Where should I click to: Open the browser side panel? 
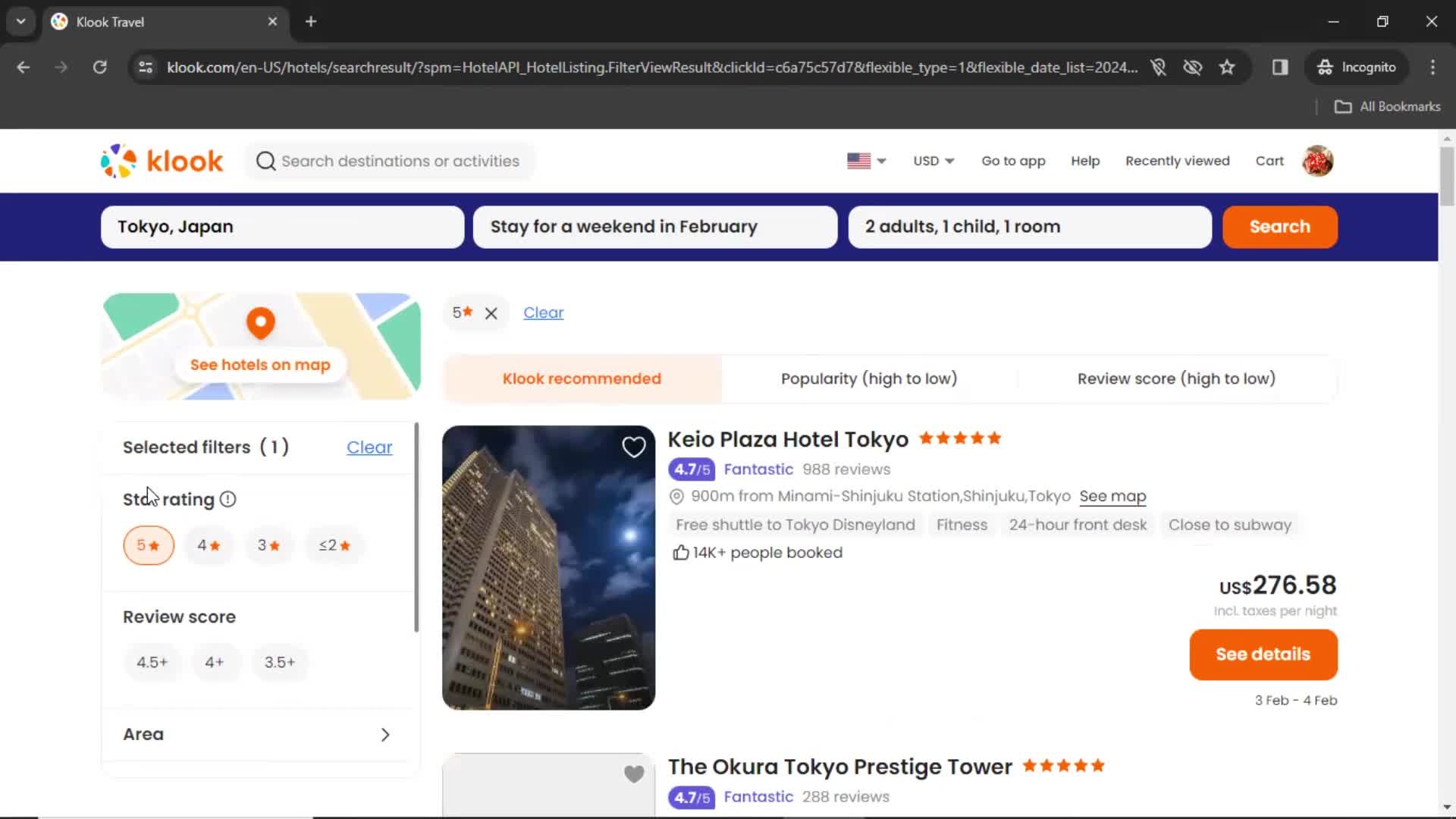1280,67
